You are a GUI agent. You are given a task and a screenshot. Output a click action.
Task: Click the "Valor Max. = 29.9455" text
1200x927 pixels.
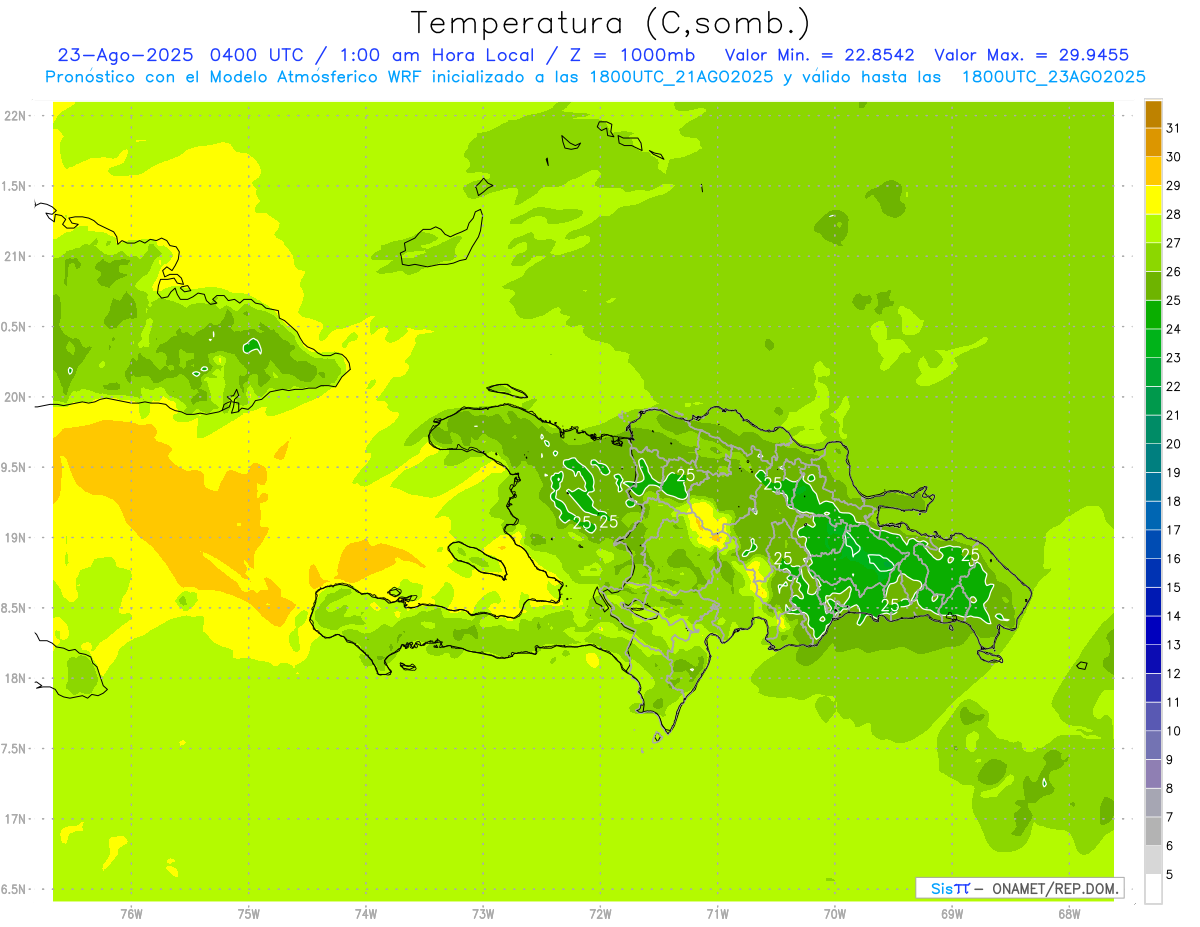(x=1031, y=55)
